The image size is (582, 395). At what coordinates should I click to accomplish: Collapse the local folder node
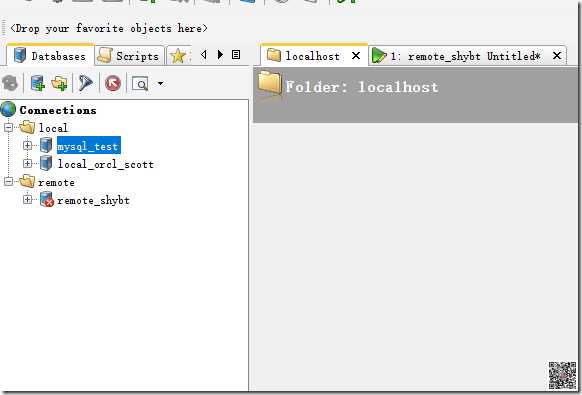click(x=9, y=128)
